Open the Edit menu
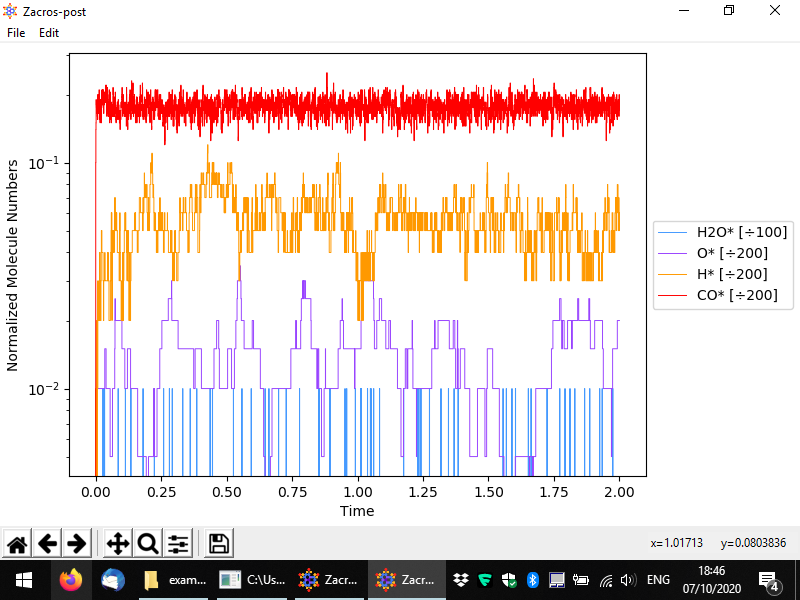Image resolution: width=800 pixels, height=600 pixels. pyautogui.click(x=49, y=33)
